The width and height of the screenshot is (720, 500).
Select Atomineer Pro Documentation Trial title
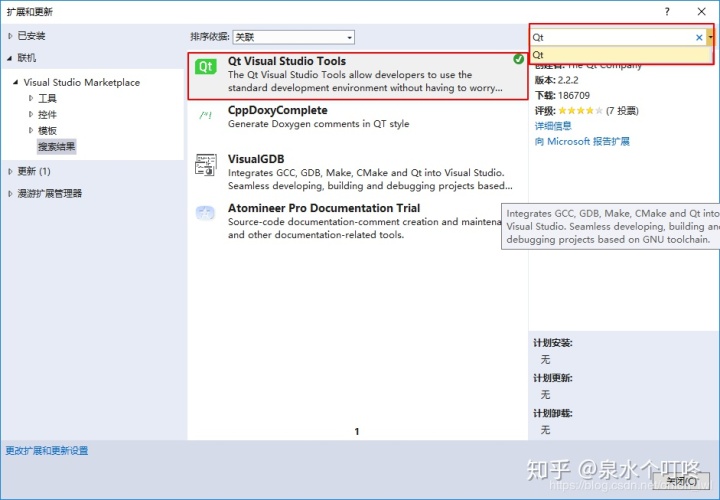(324, 208)
